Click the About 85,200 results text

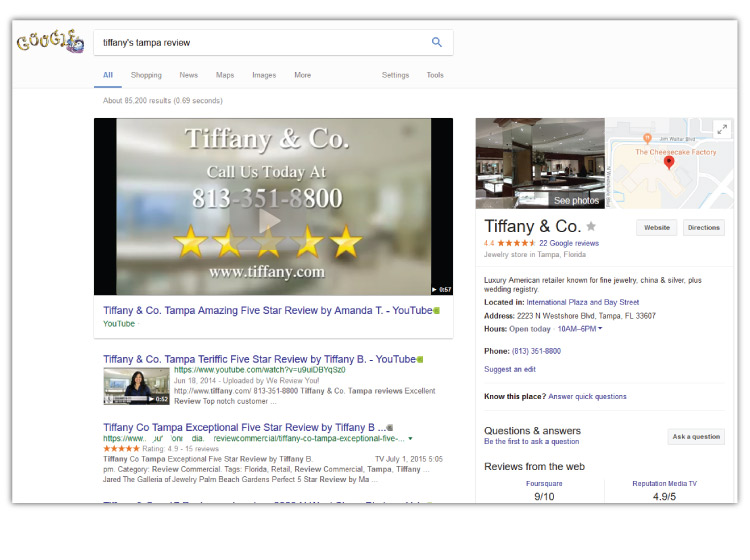click(x=163, y=101)
